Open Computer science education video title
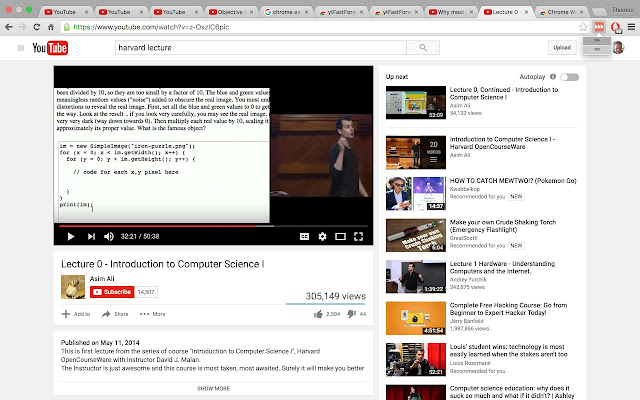640x400 pixels. pyautogui.click(x=512, y=392)
